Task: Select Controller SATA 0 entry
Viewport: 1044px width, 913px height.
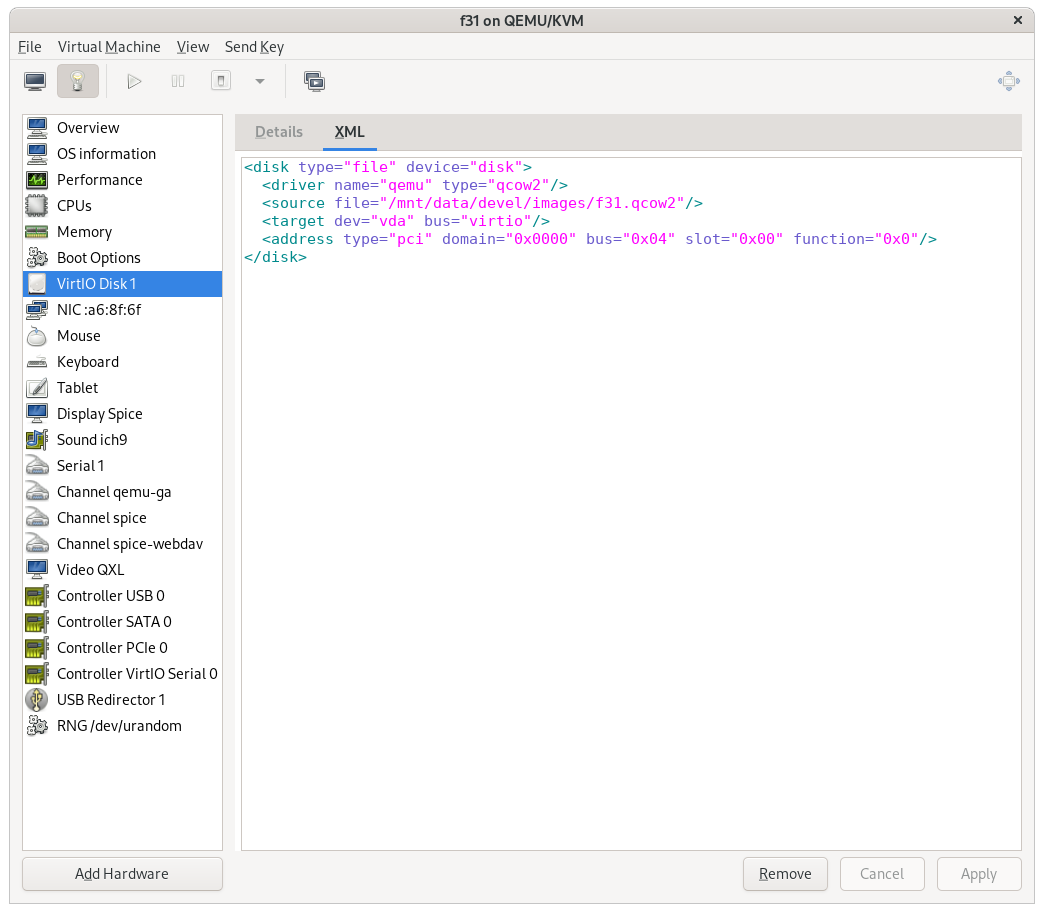Action: [x=123, y=621]
